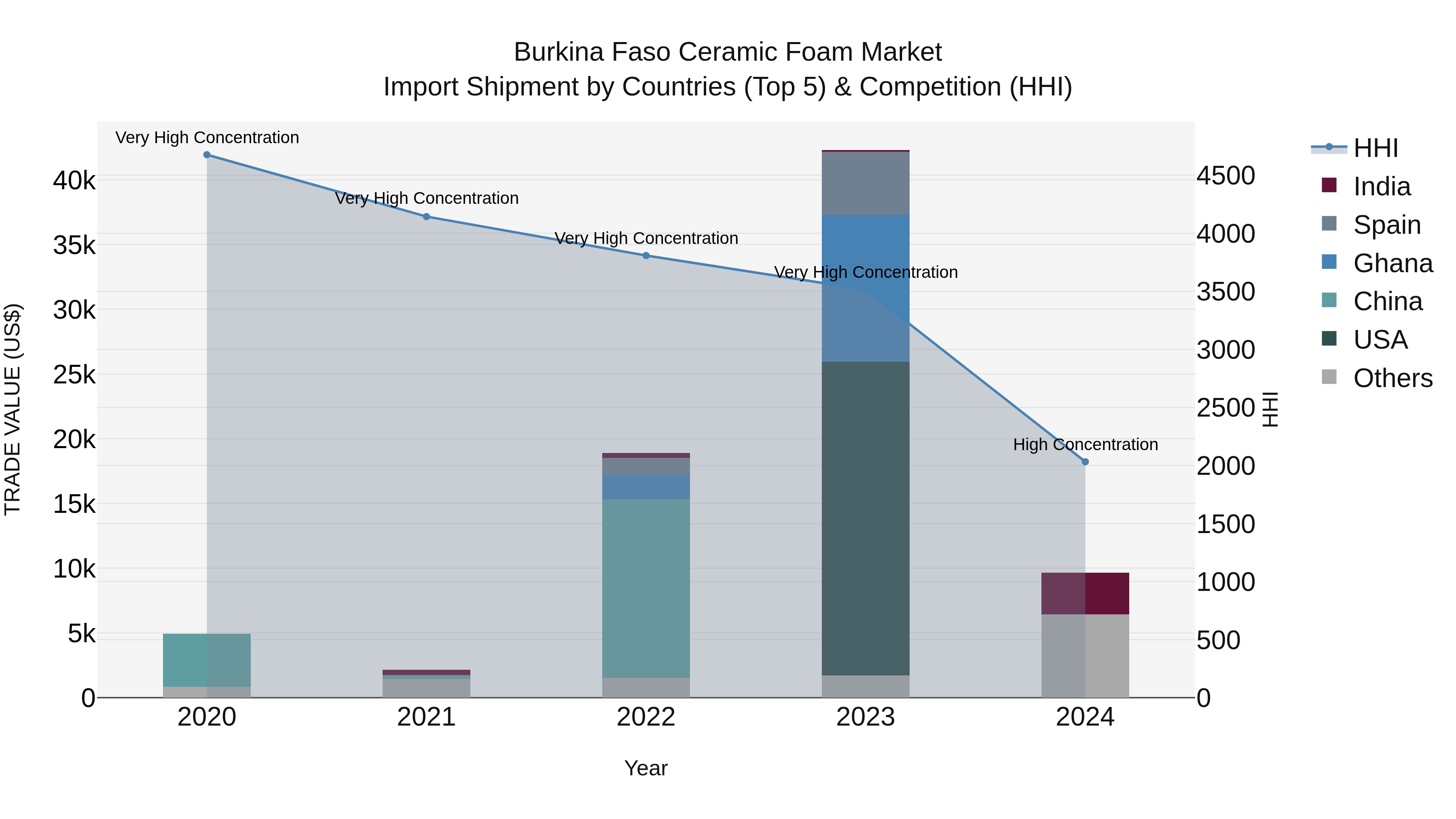Click the right axis tick '4500'
Image resolution: width=1456 pixels, height=819 pixels.
1226,176
